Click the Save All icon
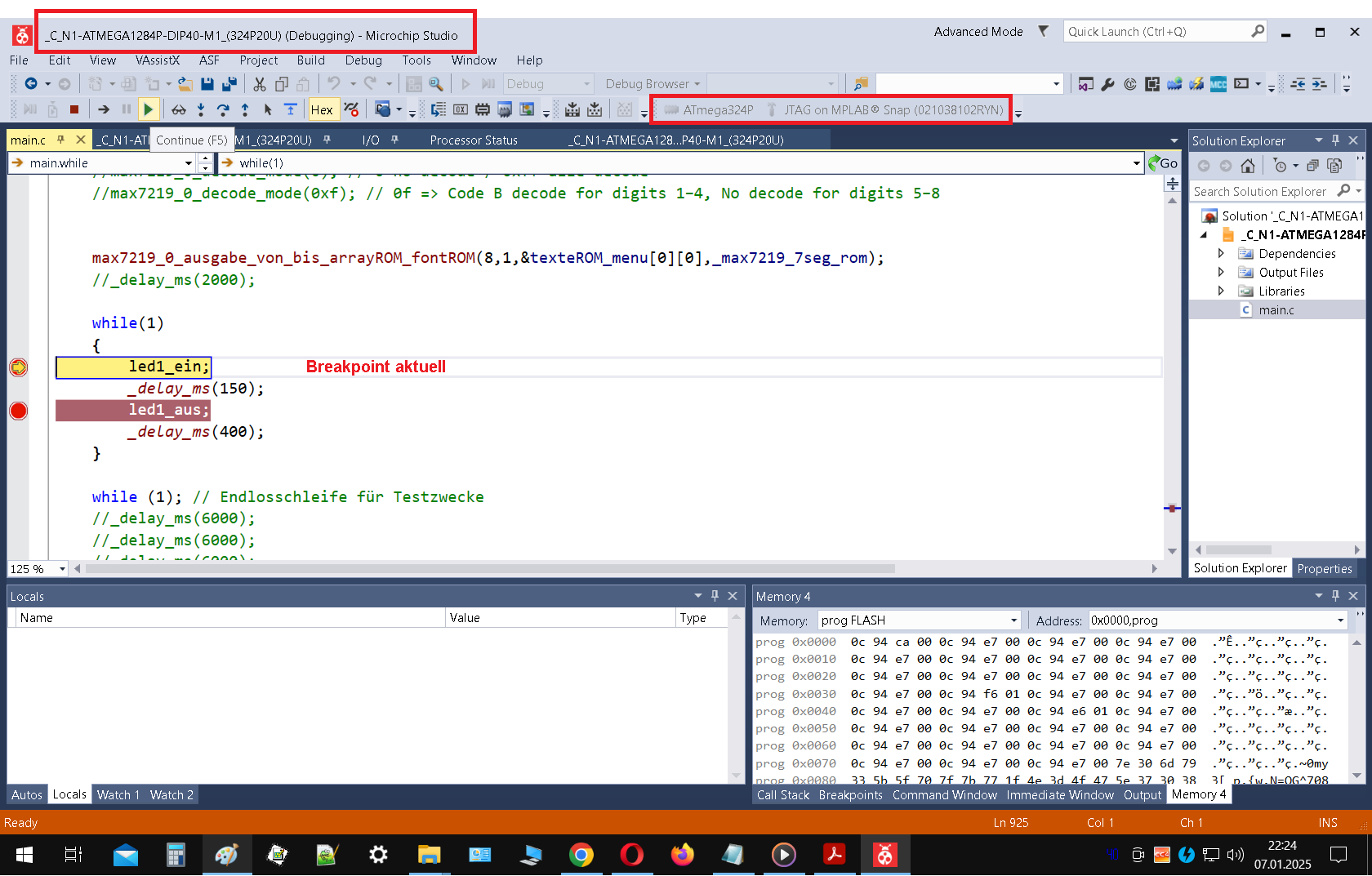The width and height of the screenshot is (1372, 876). tap(230, 83)
